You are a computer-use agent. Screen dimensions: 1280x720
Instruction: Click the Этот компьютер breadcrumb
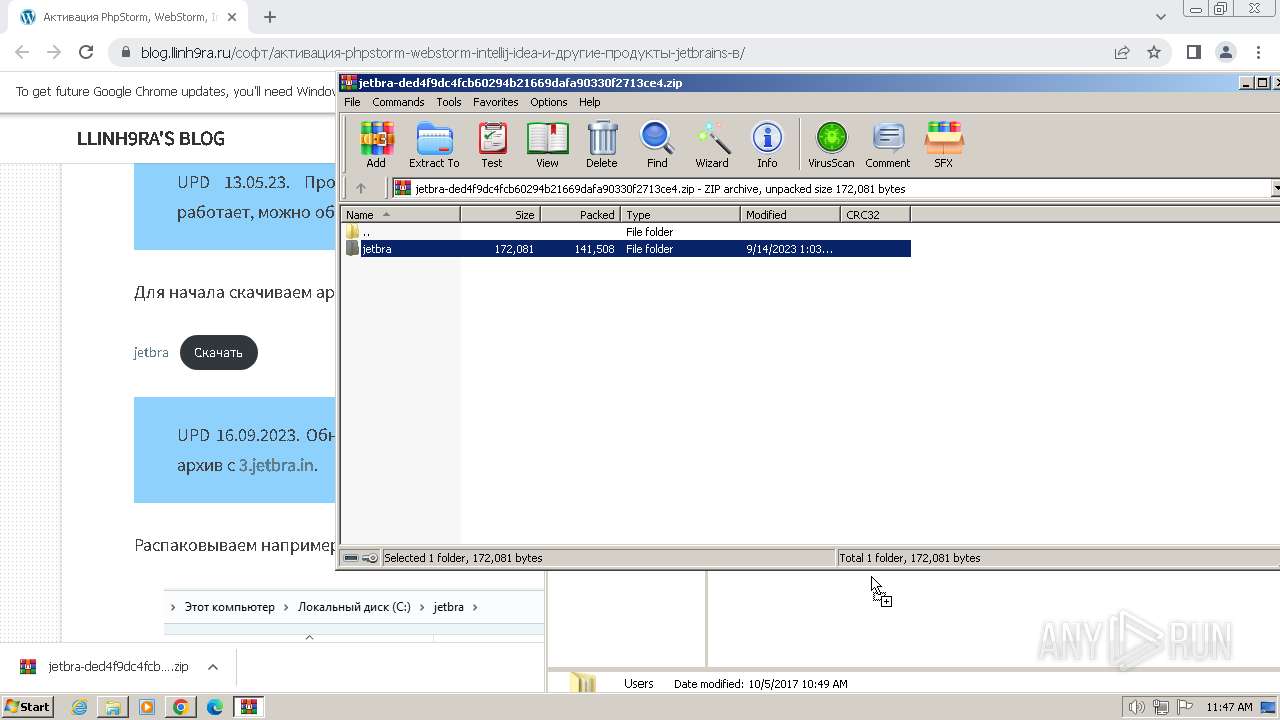click(x=229, y=607)
